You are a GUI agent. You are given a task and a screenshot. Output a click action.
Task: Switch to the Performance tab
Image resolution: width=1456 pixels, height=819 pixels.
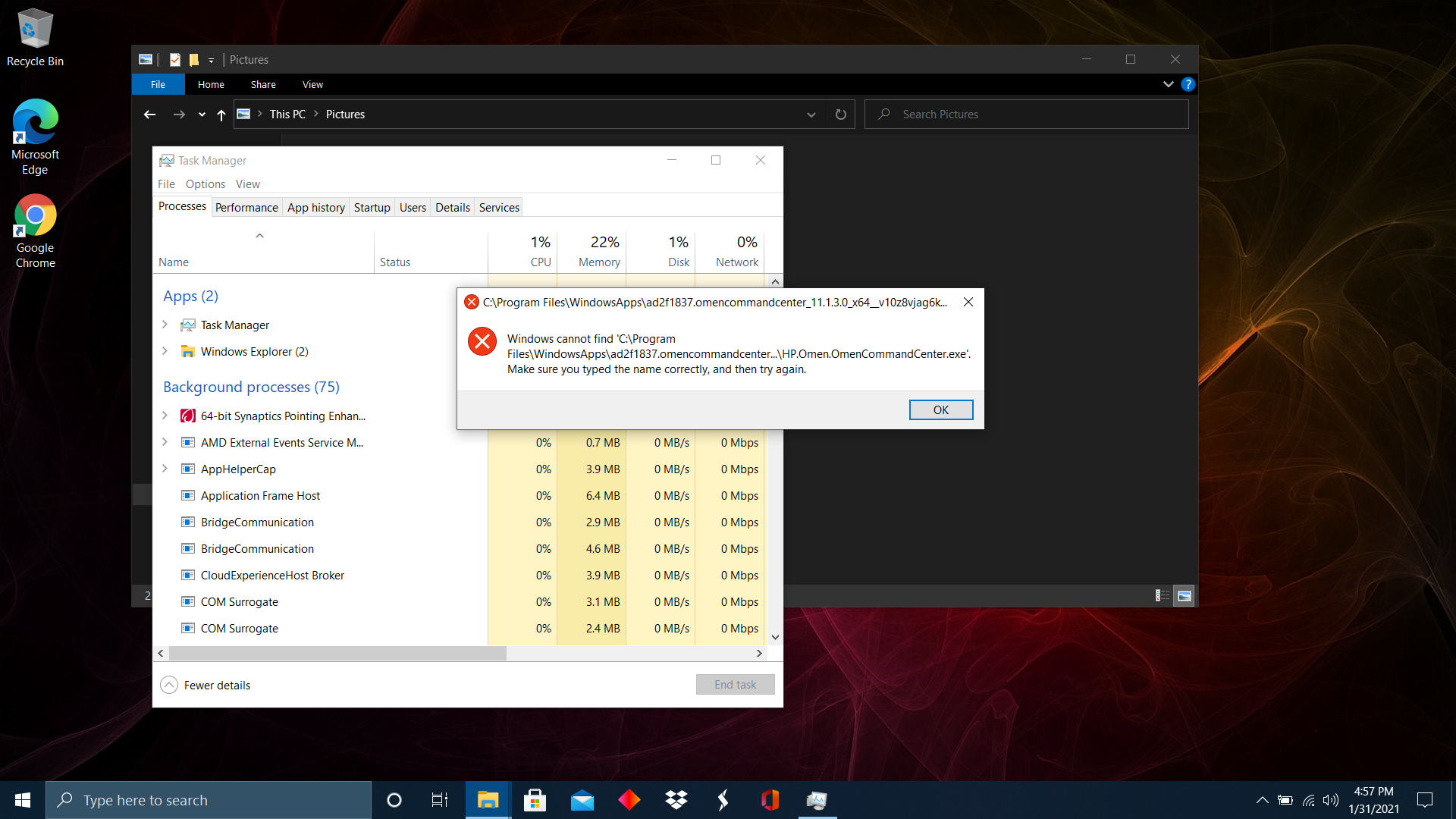(246, 207)
